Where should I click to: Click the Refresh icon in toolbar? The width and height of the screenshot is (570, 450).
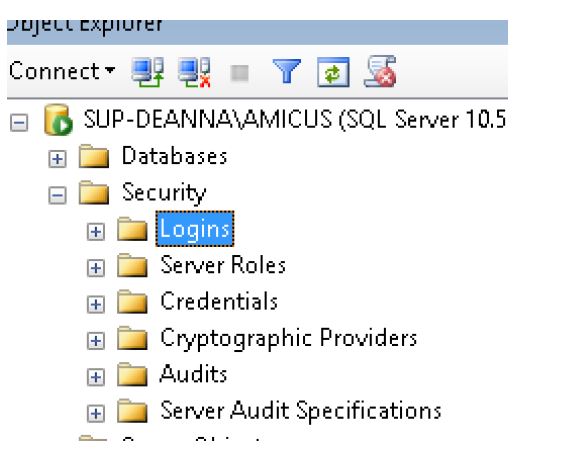pyautogui.click(x=333, y=72)
